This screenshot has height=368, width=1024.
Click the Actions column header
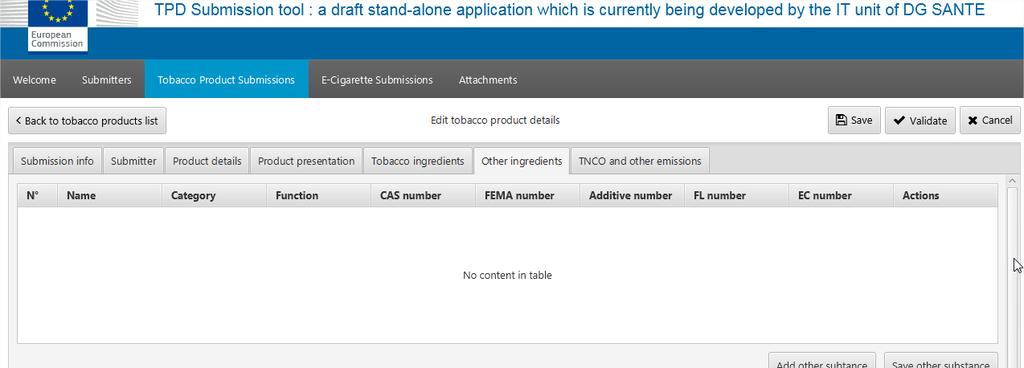pos(946,196)
